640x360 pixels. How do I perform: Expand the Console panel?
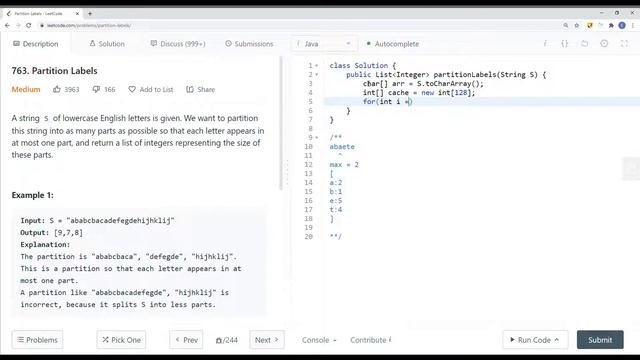click(319, 340)
